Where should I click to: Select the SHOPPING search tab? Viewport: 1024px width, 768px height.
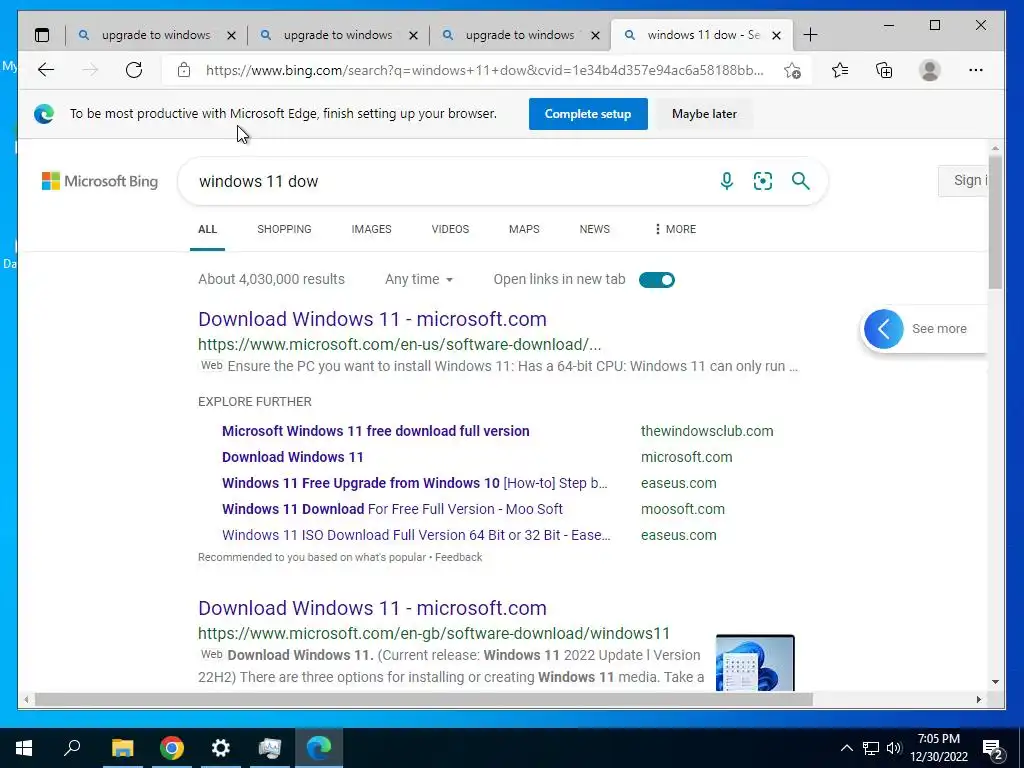click(284, 229)
